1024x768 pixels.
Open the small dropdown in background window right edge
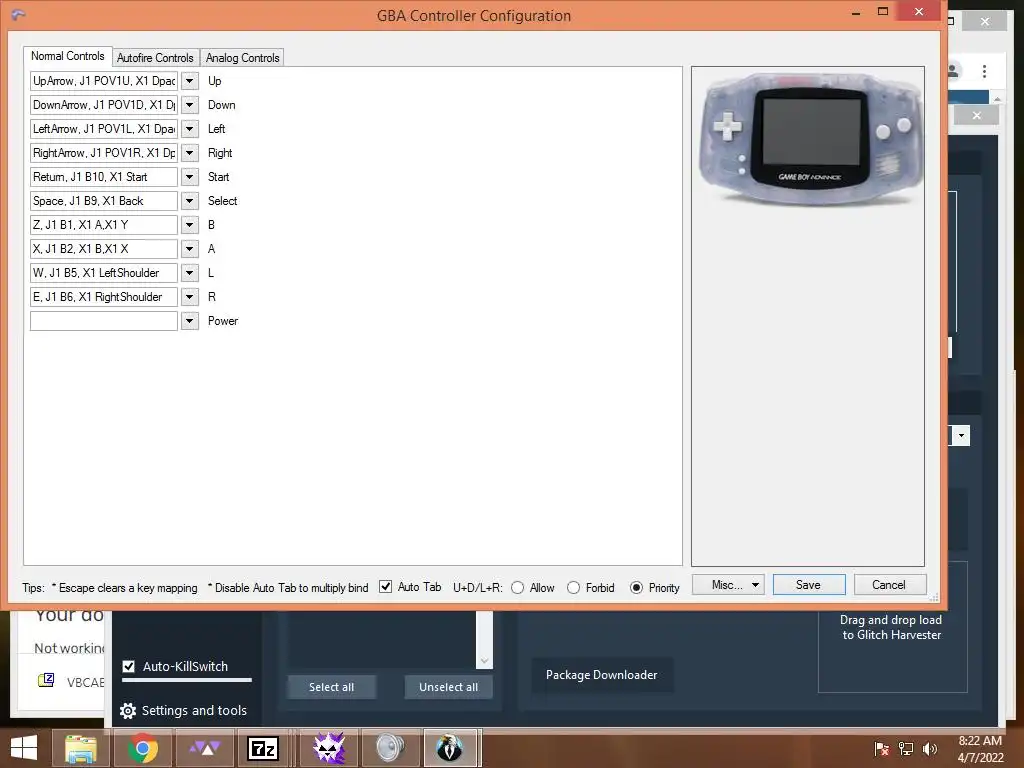(x=961, y=436)
